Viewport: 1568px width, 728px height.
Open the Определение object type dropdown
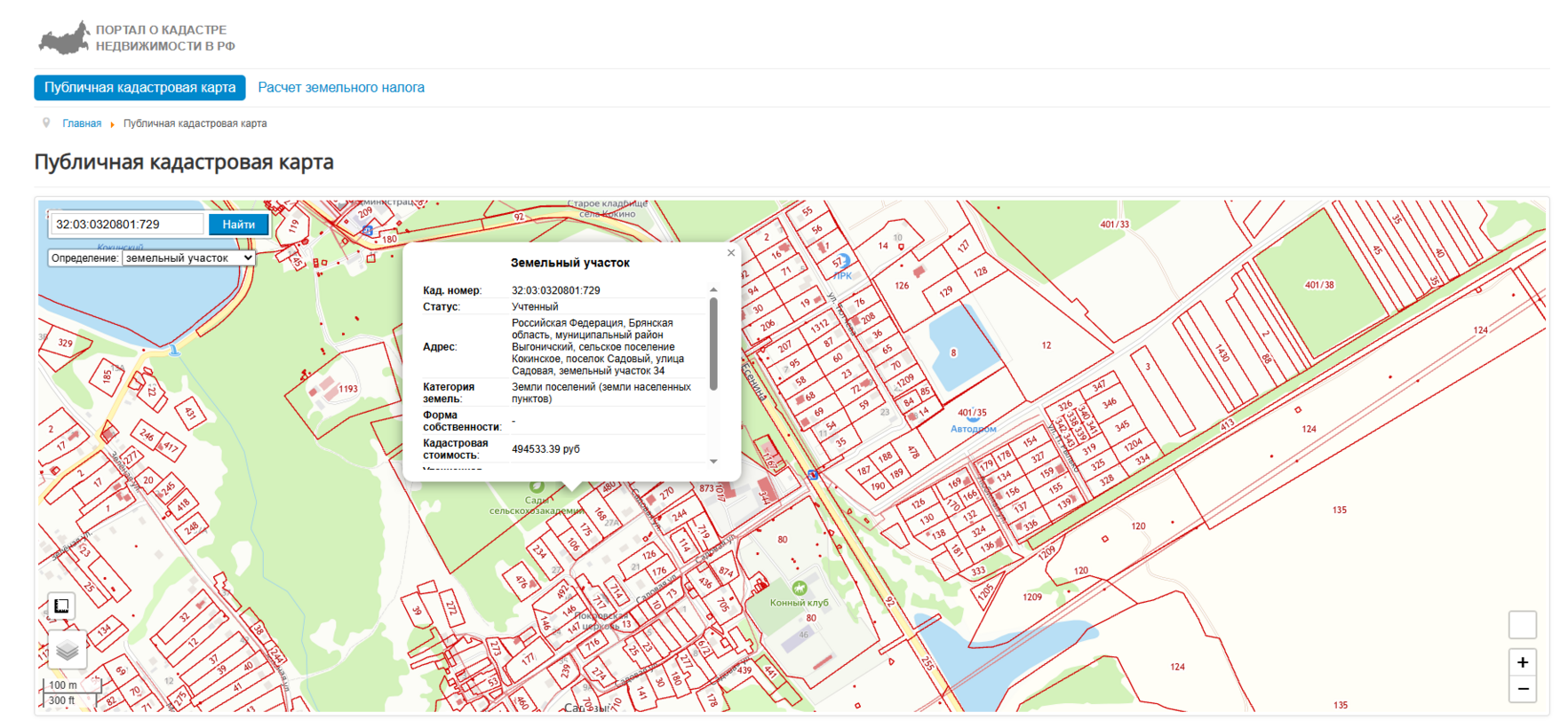click(188, 258)
